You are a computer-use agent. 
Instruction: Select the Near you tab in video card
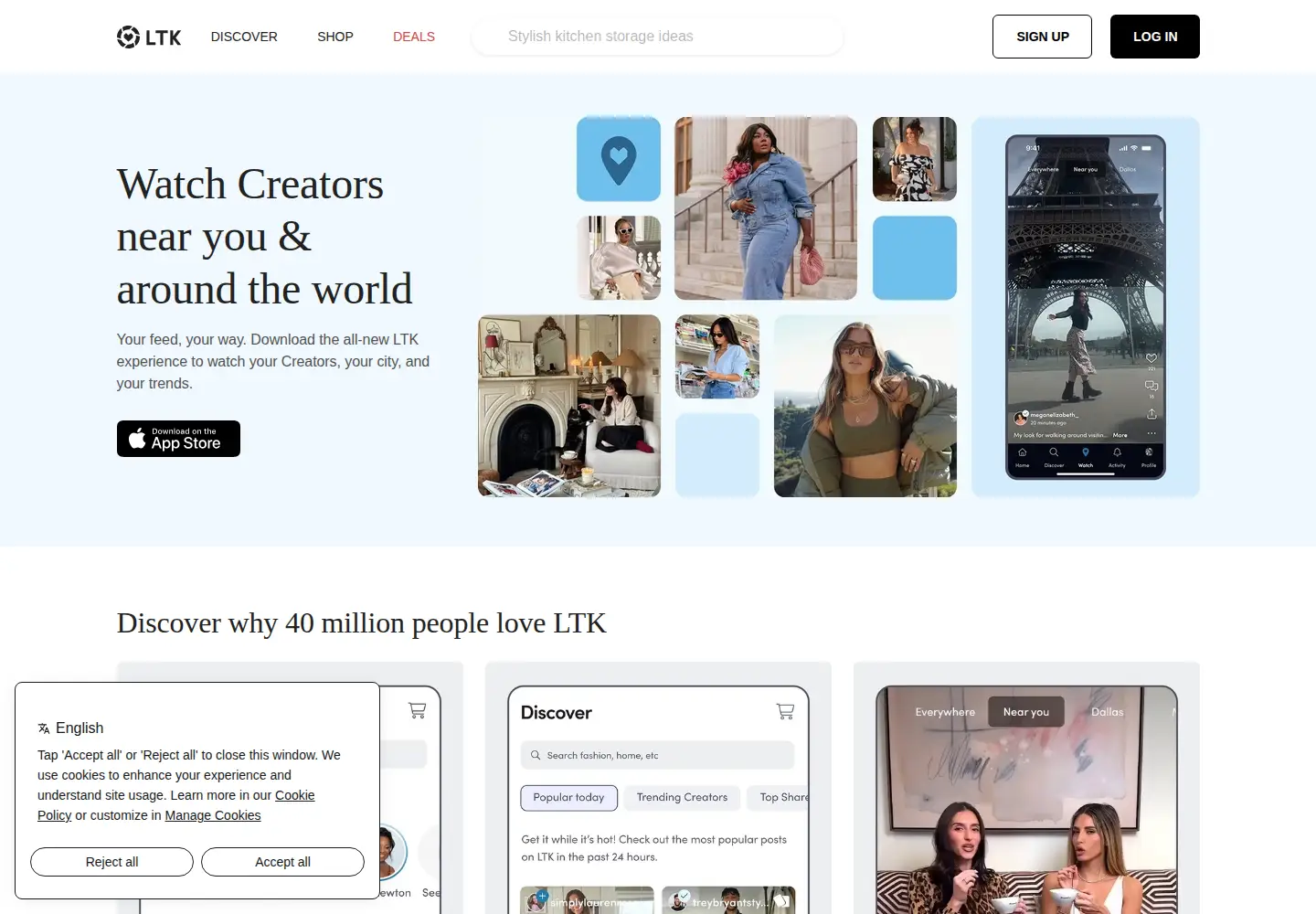click(x=1026, y=712)
